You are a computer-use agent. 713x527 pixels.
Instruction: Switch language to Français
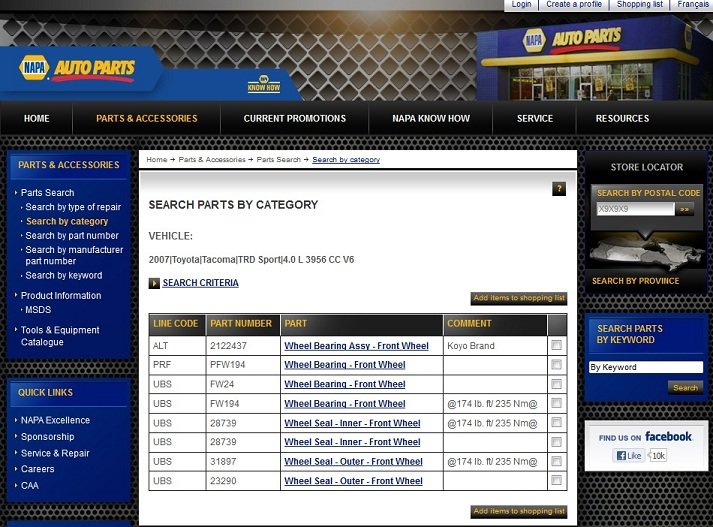pos(692,5)
